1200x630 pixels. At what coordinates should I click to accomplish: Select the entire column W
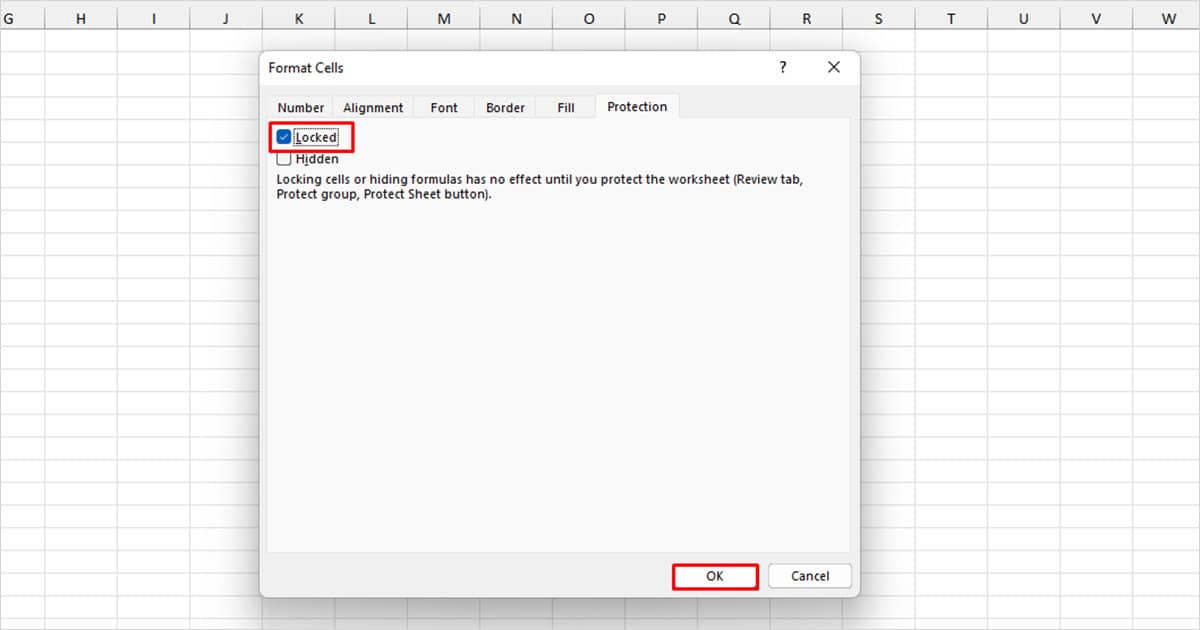pyautogui.click(x=1168, y=17)
